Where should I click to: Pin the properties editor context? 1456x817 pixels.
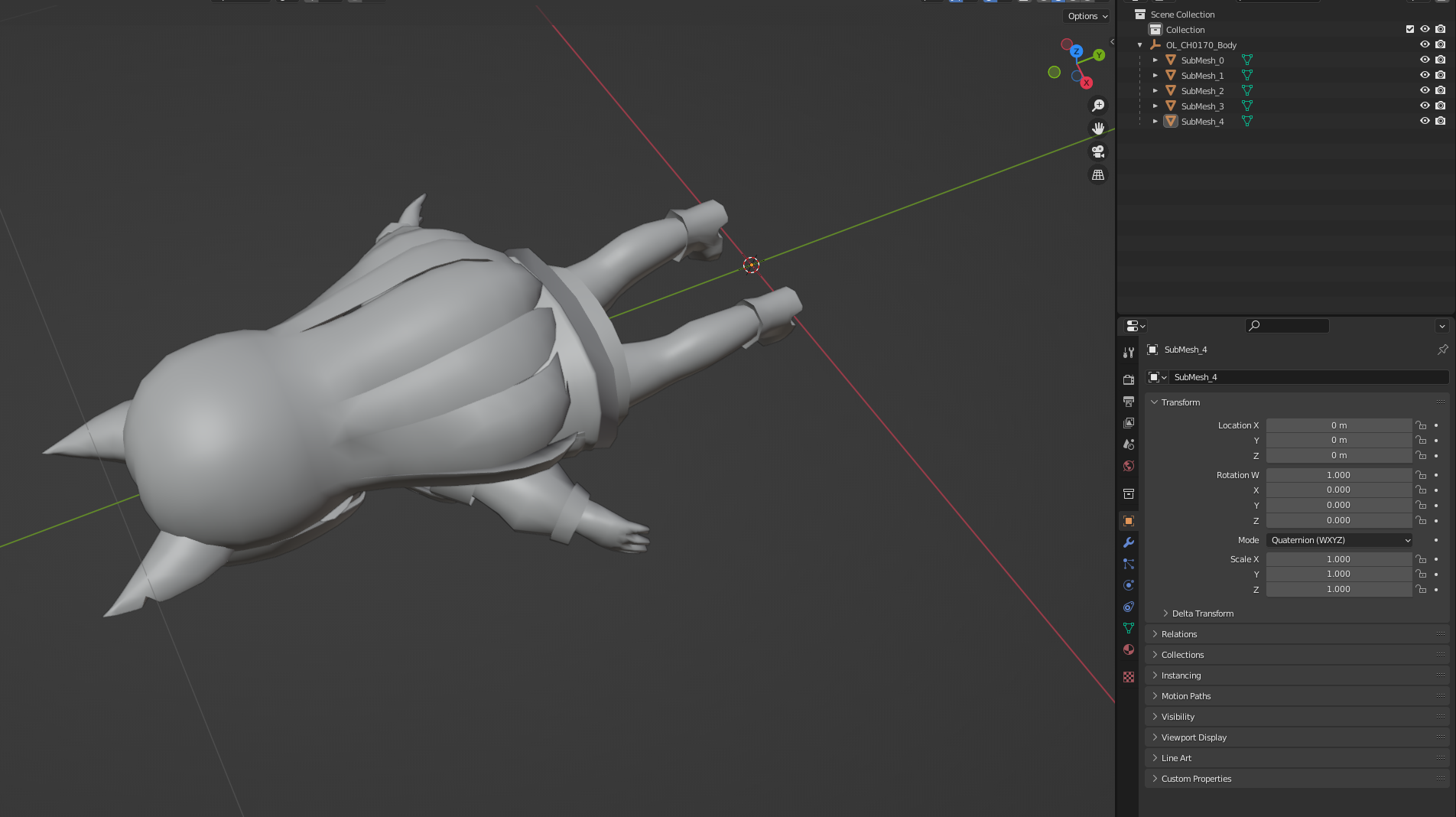tap(1442, 350)
